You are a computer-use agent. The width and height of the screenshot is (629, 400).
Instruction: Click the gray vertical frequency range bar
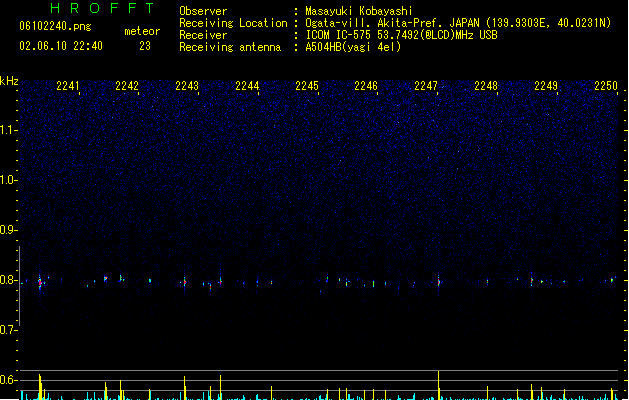(19, 286)
